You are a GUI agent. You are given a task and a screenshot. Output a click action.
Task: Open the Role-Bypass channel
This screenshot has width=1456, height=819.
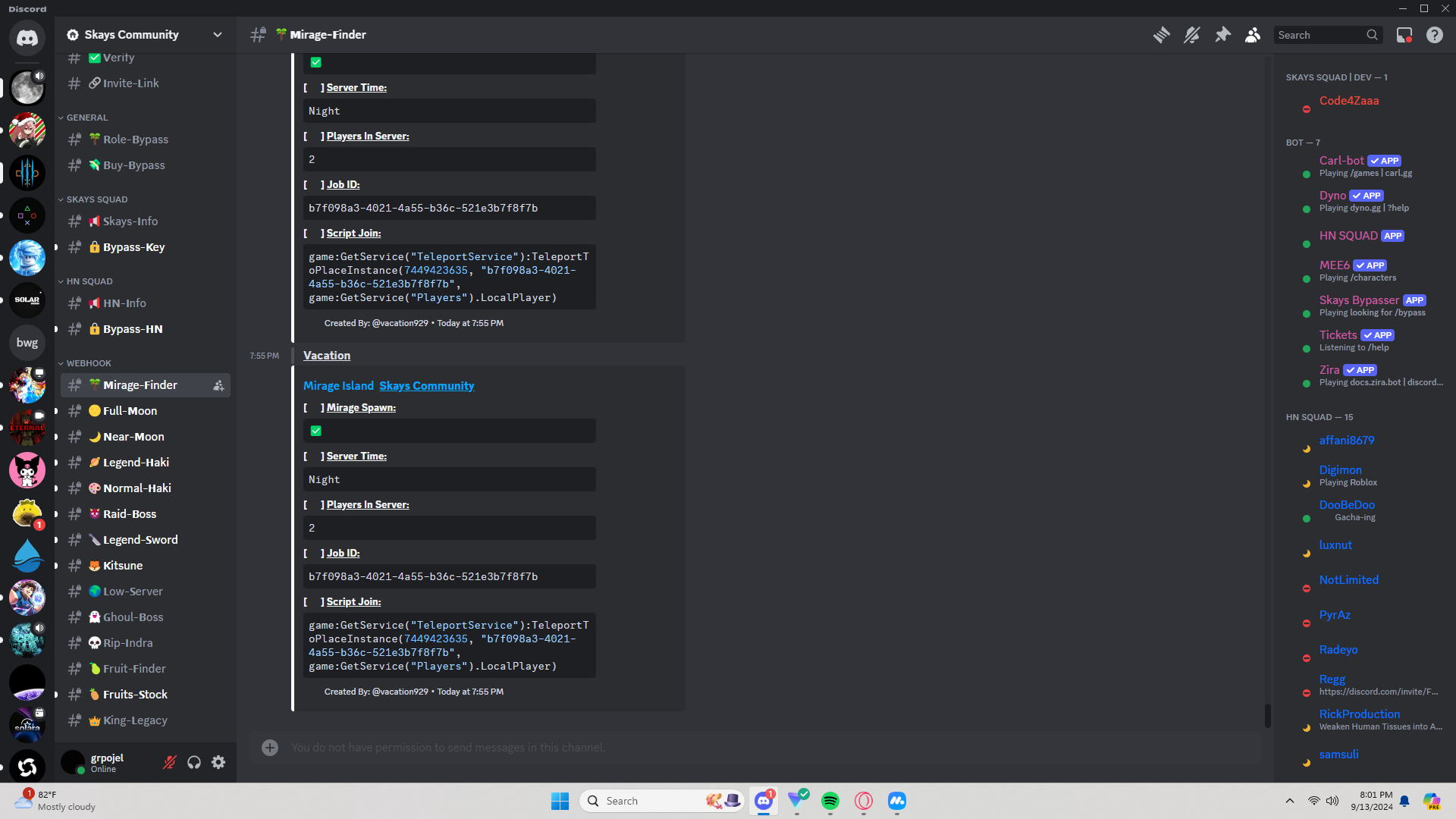(x=146, y=140)
